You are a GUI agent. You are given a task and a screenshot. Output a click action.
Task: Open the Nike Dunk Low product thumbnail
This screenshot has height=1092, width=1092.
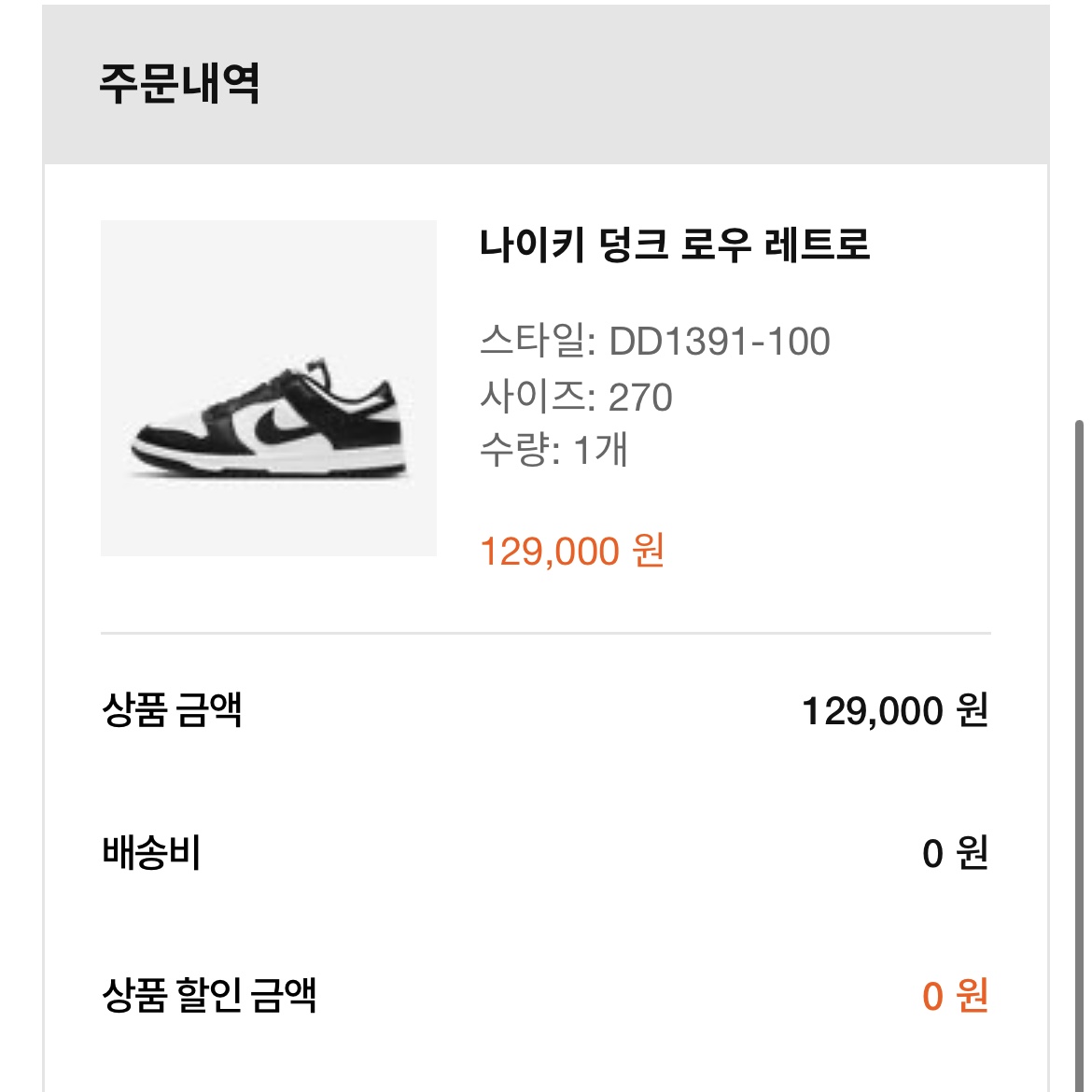269,388
